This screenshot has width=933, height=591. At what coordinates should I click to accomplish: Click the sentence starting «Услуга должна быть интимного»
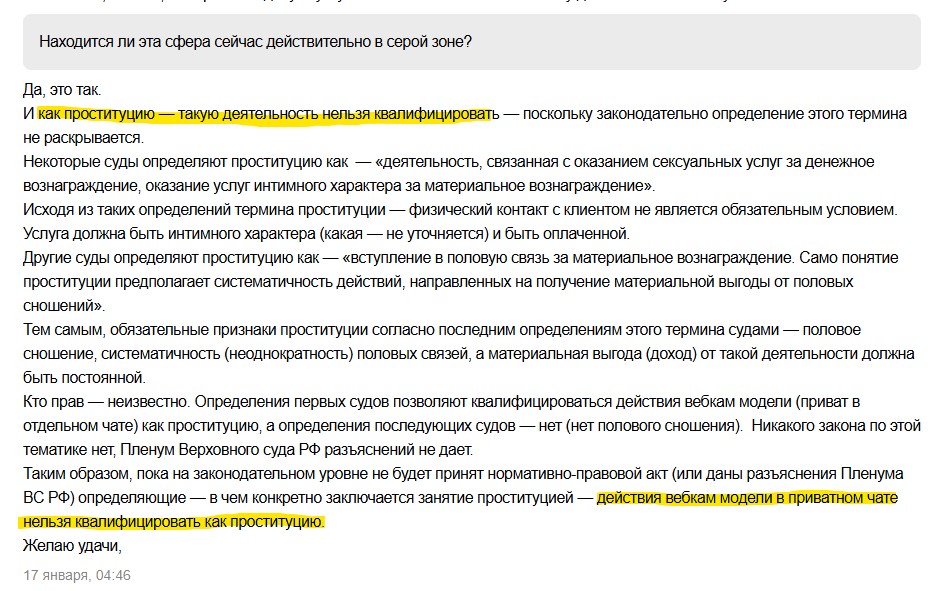[x=326, y=234]
